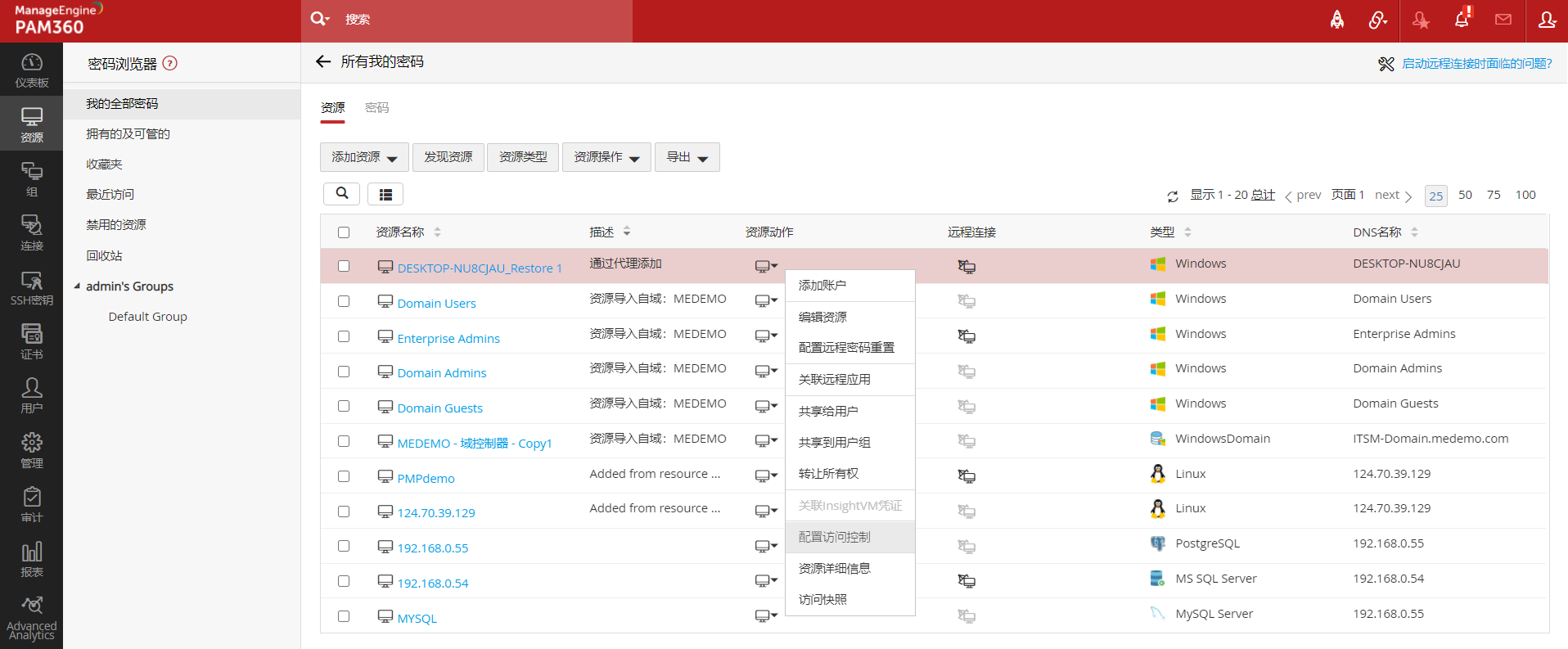The width and height of the screenshot is (1568, 649).
Task: Switch to the 密码 tab
Action: coord(376,108)
